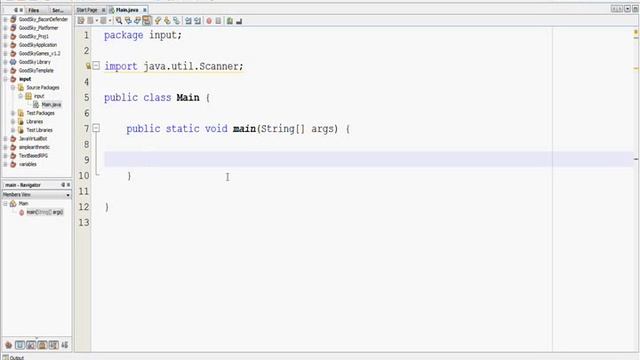Select the TextBasedRPG project
This screenshot has width=640, height=360.
click(x=33, y=156)
